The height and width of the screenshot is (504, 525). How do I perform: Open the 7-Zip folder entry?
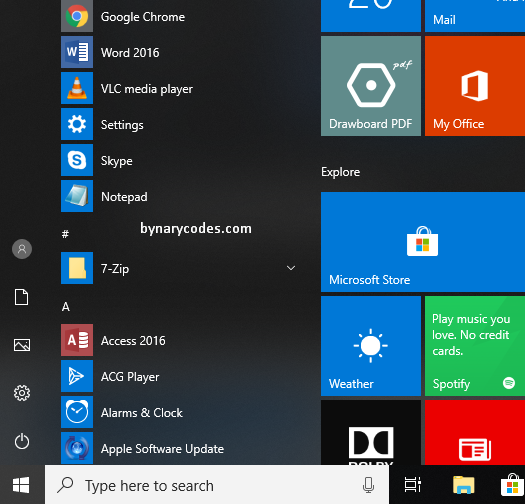[x=181, y=268]
